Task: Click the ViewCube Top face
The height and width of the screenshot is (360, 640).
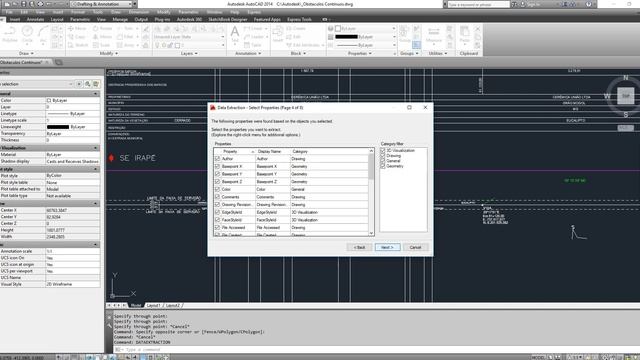Action: tap(625, 96)
